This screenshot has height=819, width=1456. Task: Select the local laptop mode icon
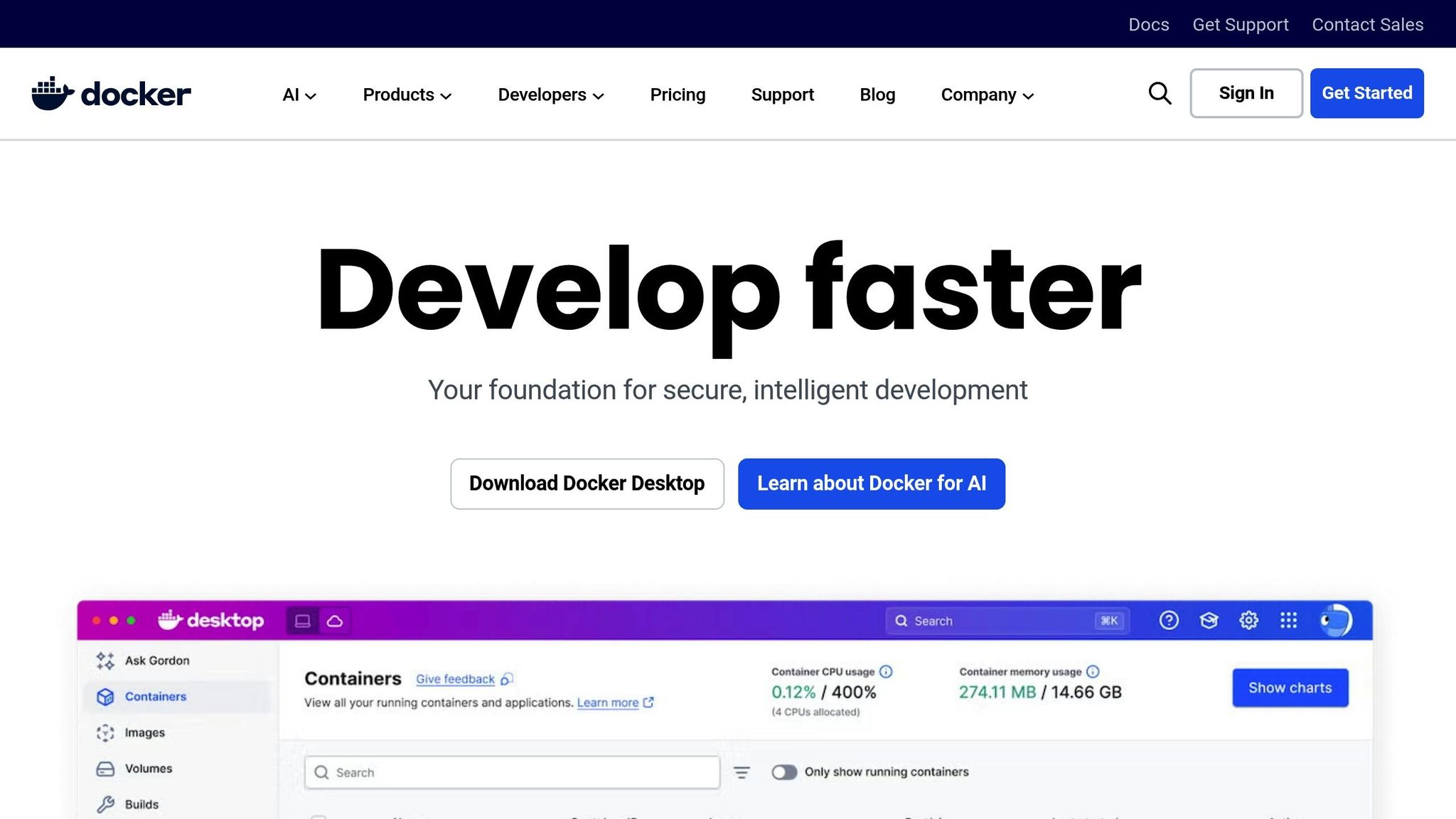303,621
